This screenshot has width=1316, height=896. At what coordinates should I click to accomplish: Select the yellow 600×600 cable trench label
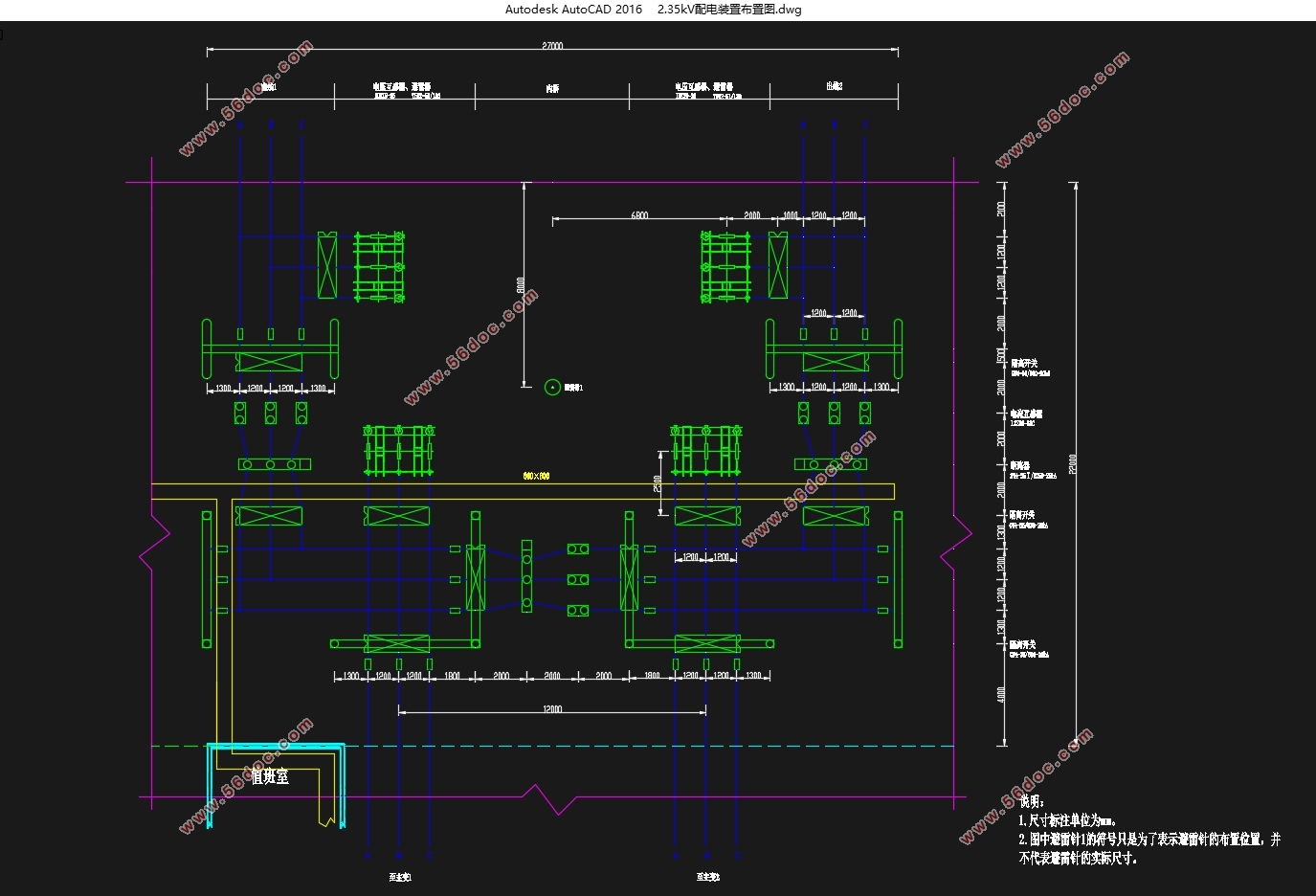point(536,476)
